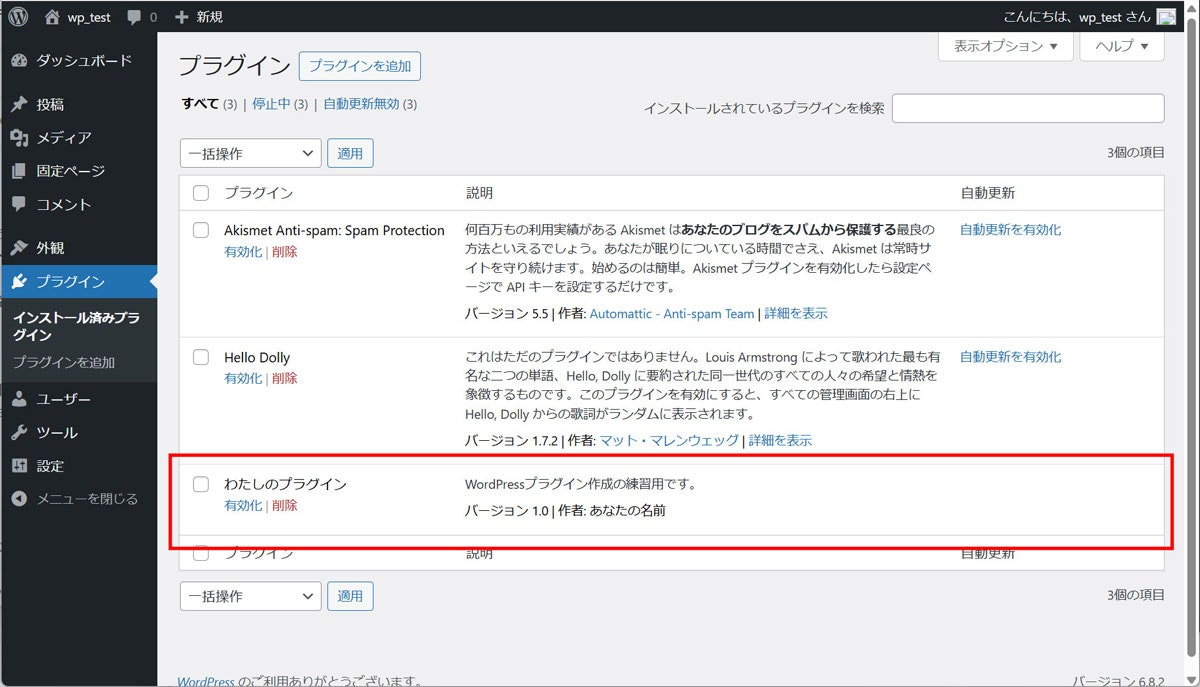Viewport: 1200px width, 687px height.
Task: Open Akismet 詳細を表示 link
Action: 796,314
